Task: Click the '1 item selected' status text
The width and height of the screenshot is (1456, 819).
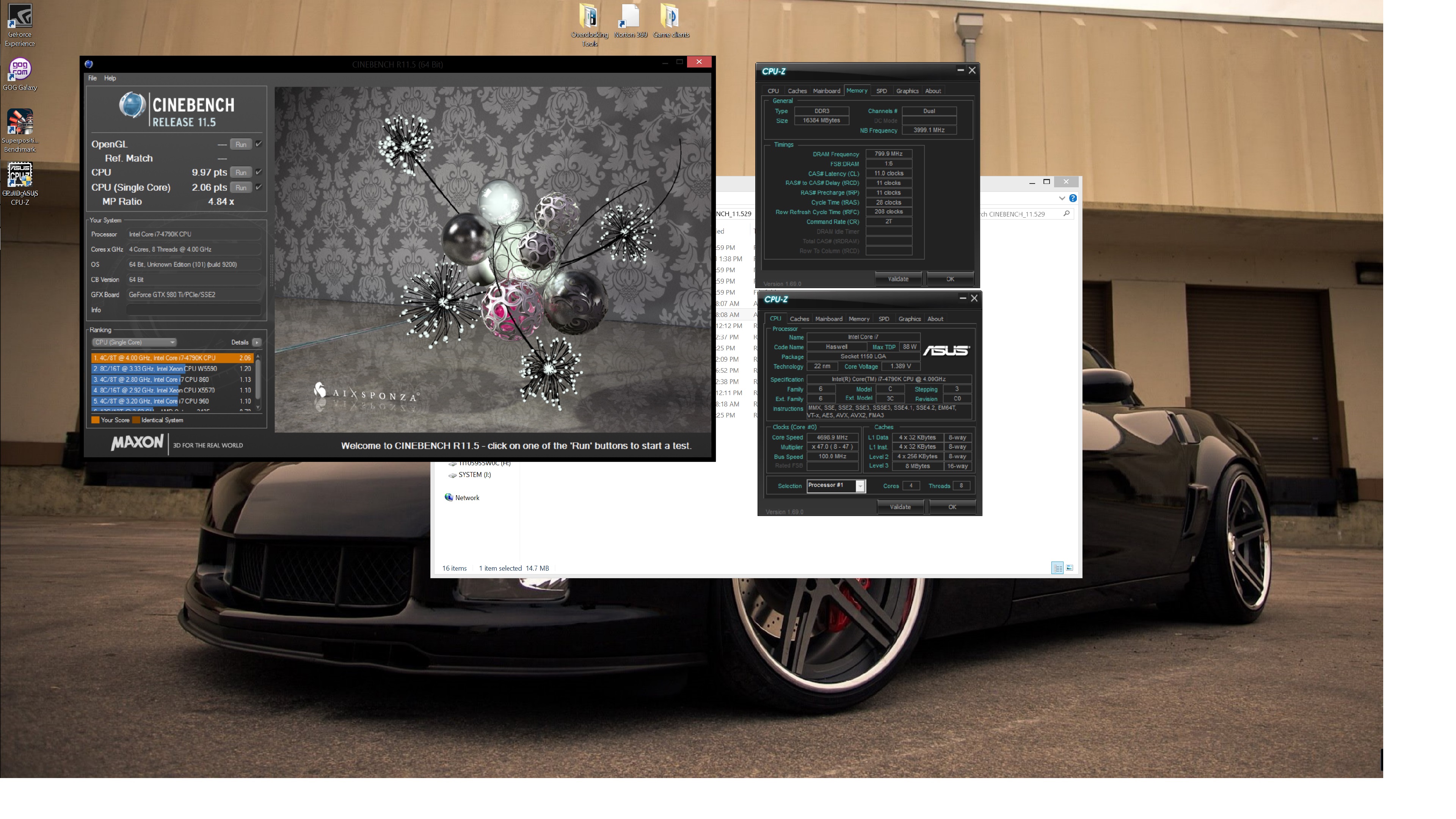Action: [500, 568]
